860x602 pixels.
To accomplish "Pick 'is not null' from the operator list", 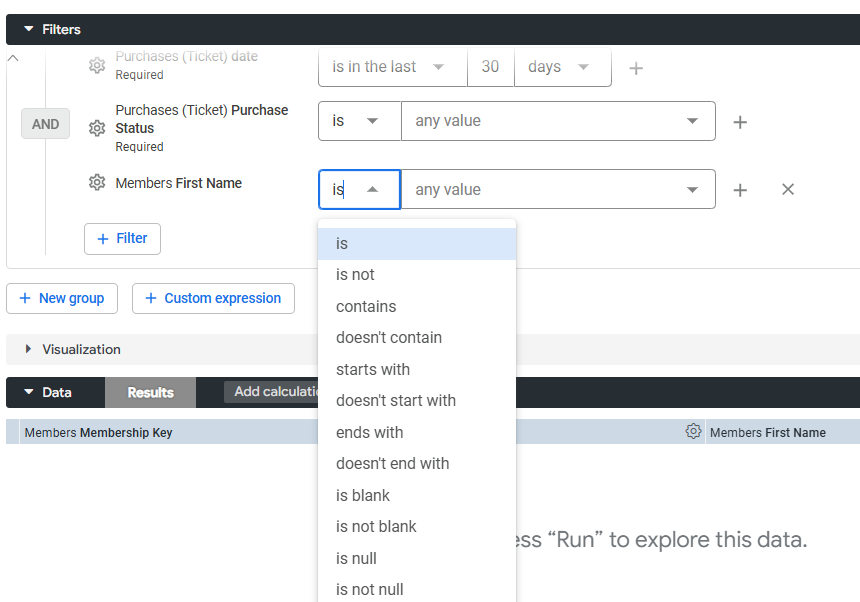I will (417, 589).
